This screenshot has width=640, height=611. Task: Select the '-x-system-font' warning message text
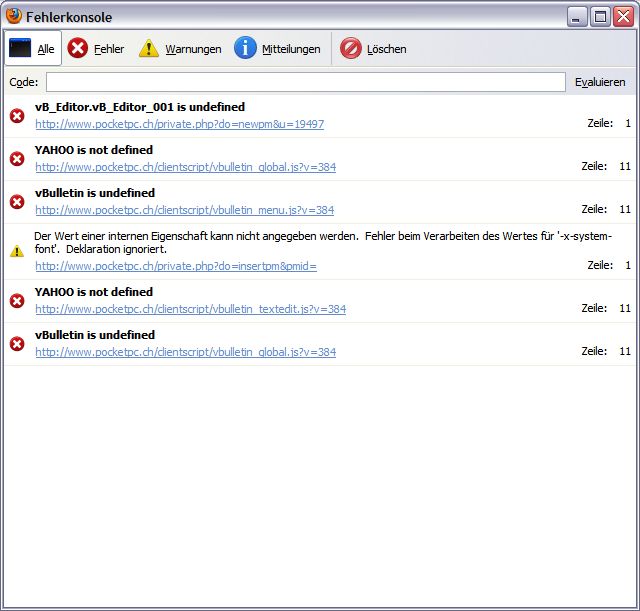coord(323,242)
